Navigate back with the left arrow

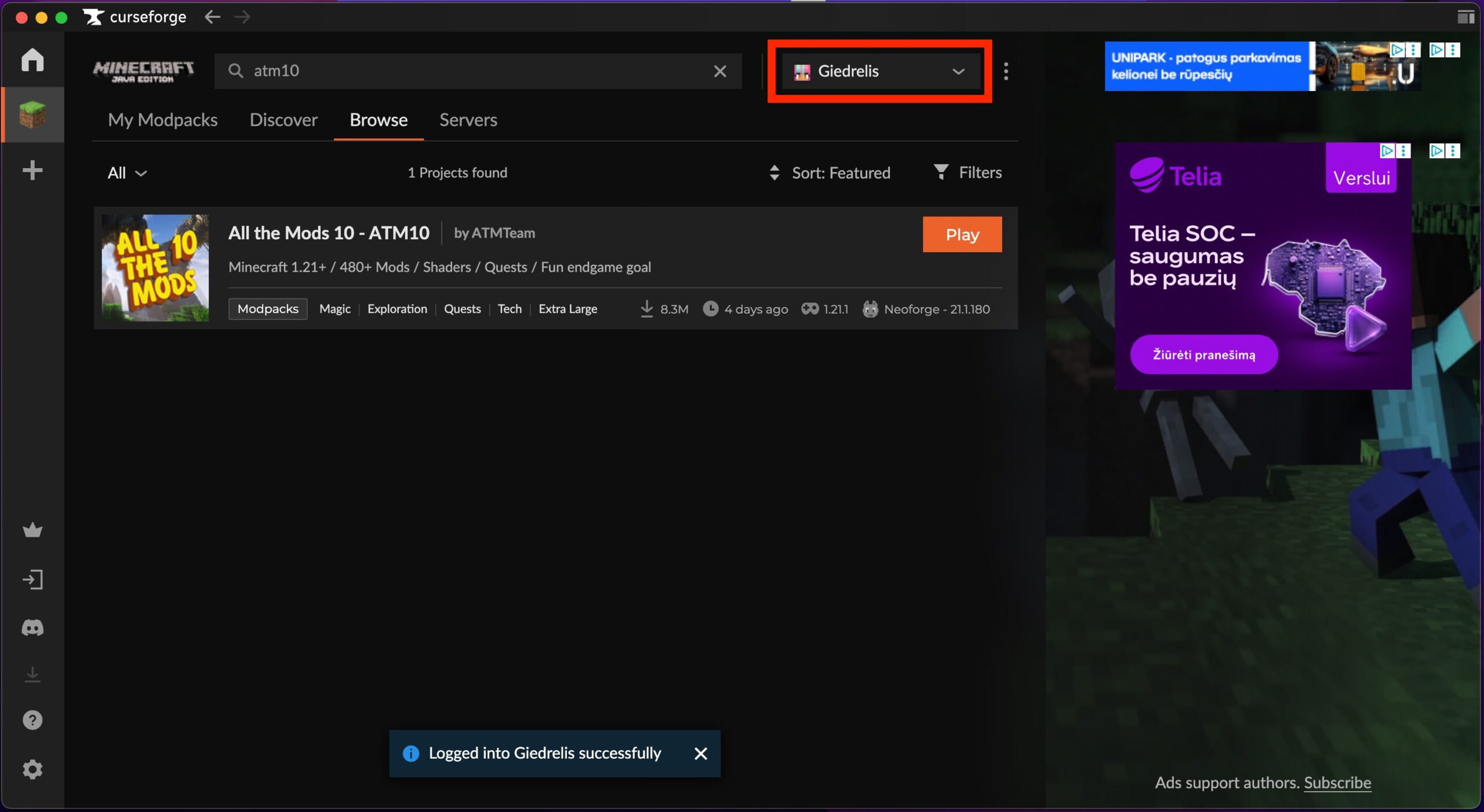tap(213, 17)
